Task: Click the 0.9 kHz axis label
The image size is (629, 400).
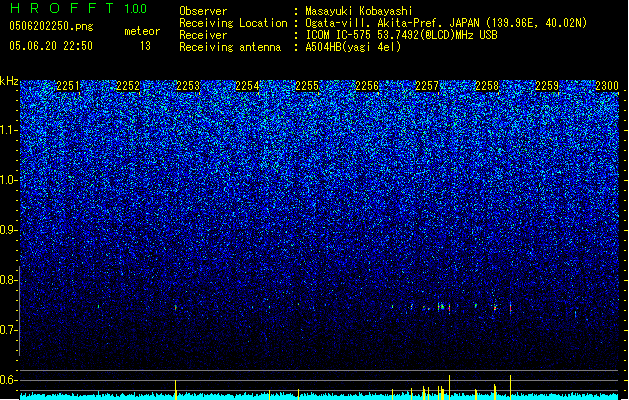Action: click(8, 230)
